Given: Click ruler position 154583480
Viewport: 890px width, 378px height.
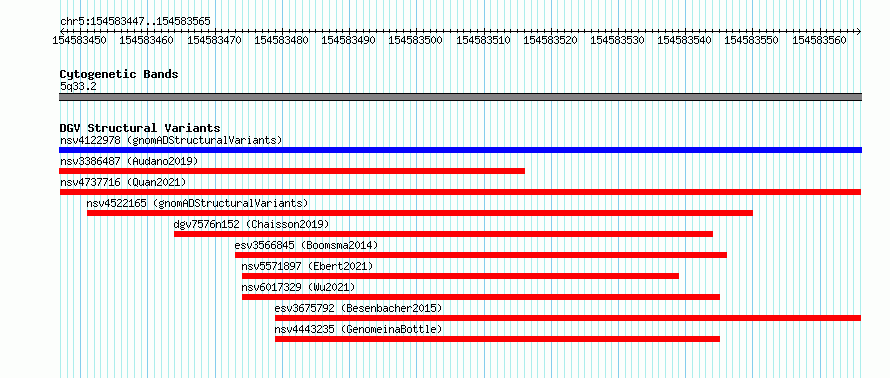Looking at the screenshot, I should [282, 40].
